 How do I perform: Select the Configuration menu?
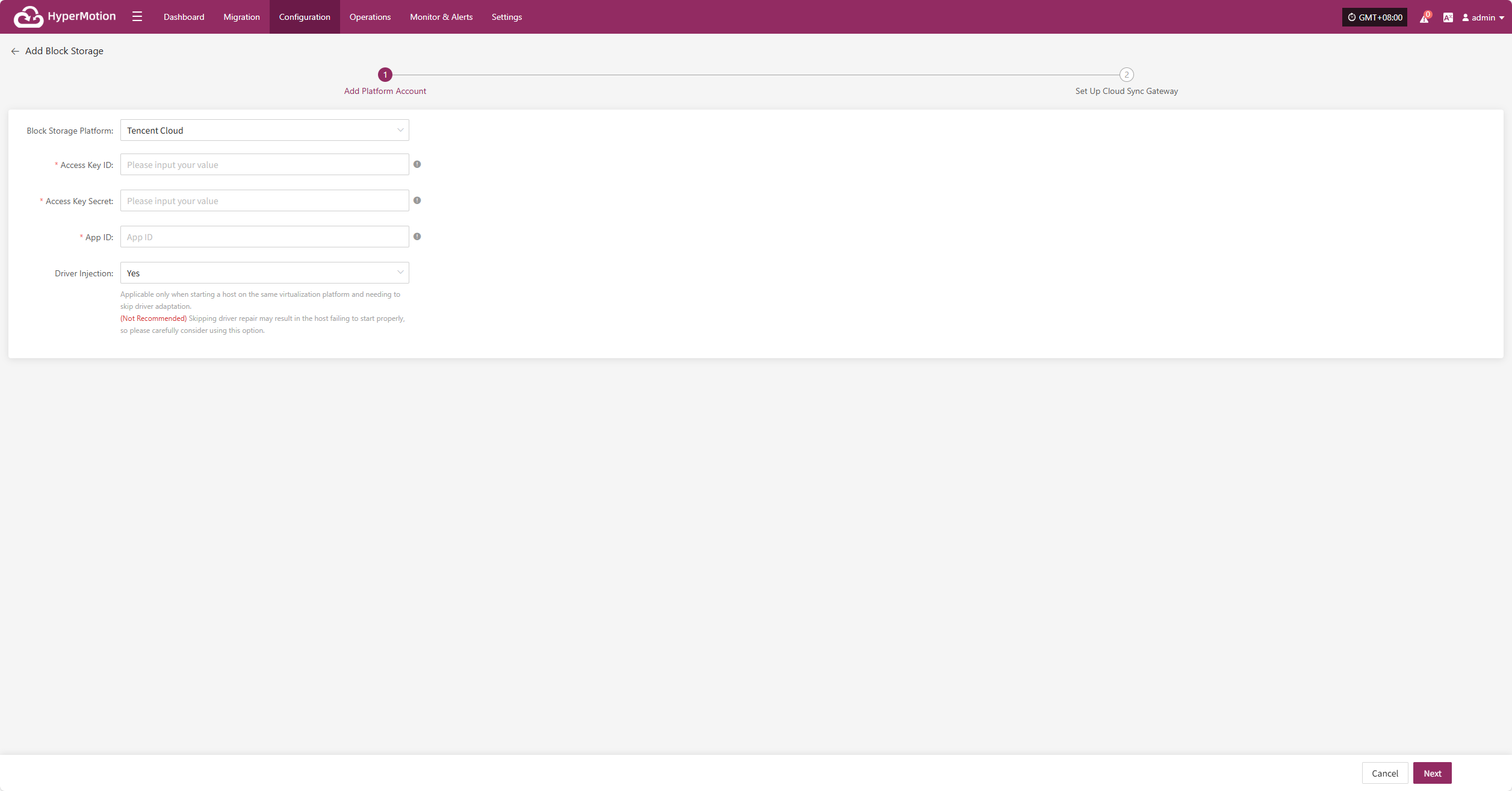click(x=305, y=17)
